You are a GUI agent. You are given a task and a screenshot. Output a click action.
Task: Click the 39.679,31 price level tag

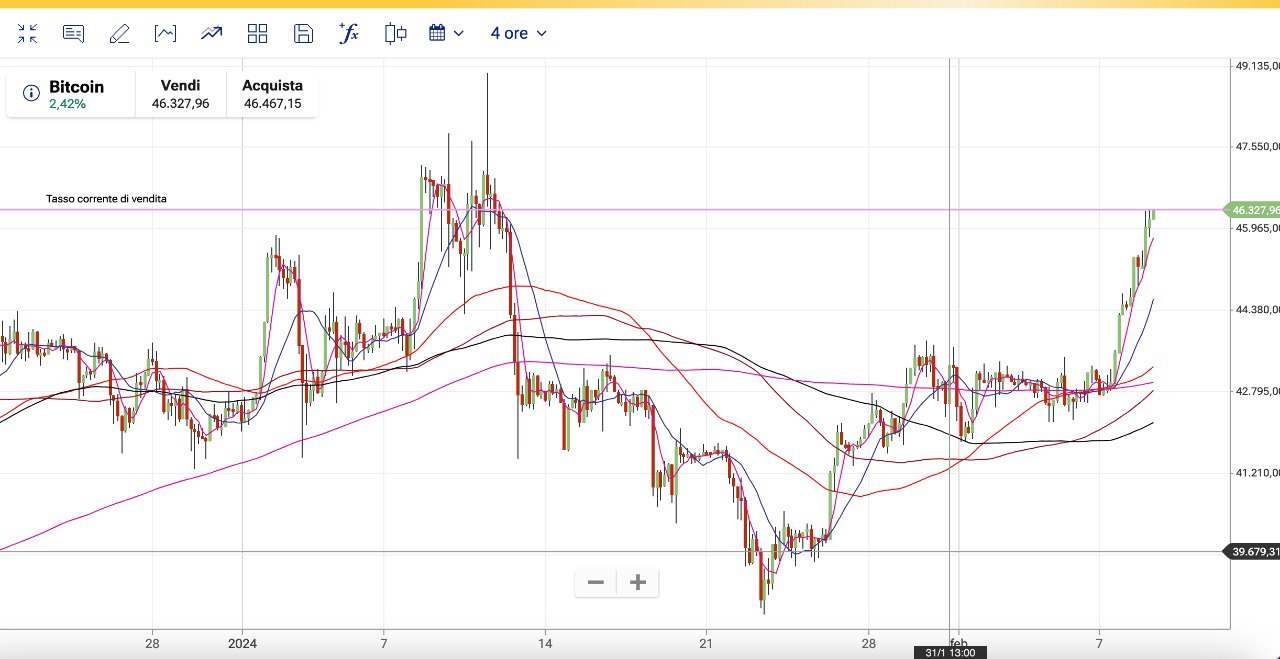[1252, 551]
